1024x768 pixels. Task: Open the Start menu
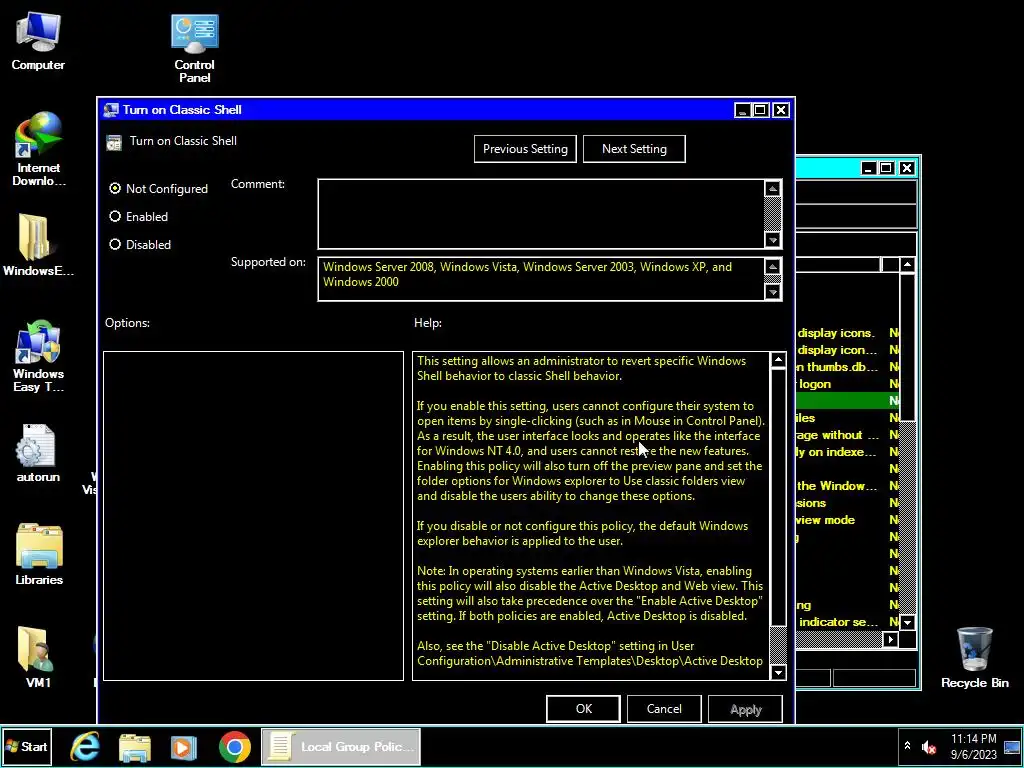click(27, 746)
